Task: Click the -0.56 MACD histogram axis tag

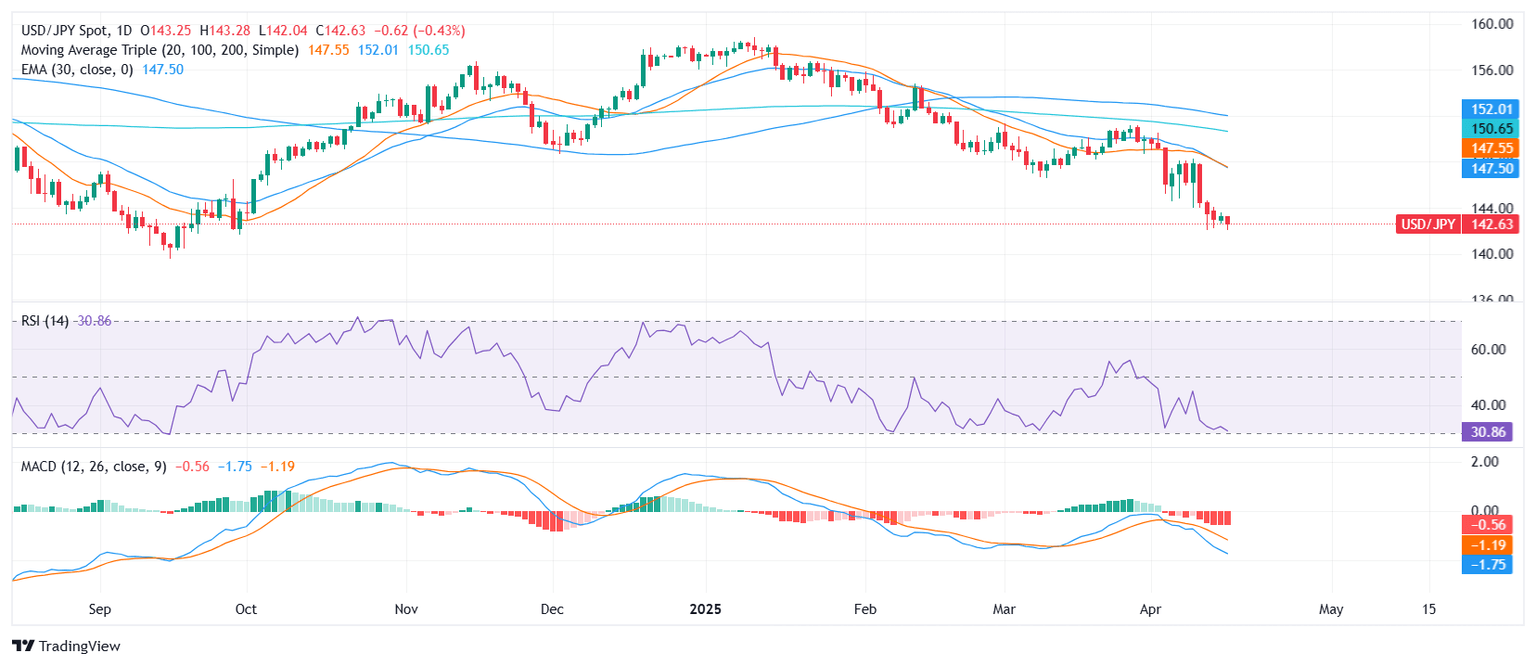Action: point(1486,524)
